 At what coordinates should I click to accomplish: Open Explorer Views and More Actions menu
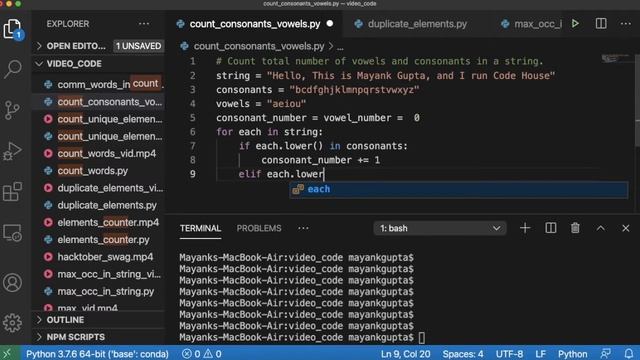pos(144,24)
